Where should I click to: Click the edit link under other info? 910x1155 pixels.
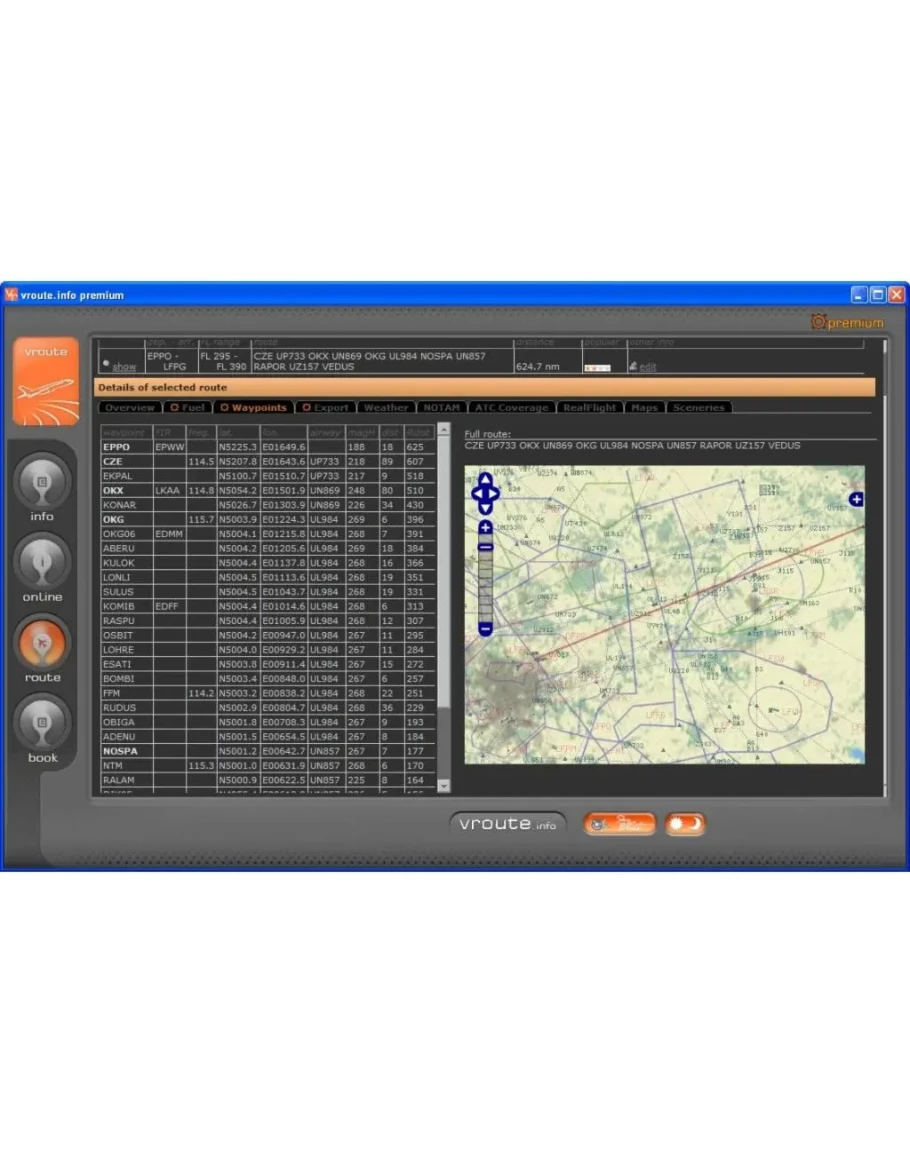point(648,367)
